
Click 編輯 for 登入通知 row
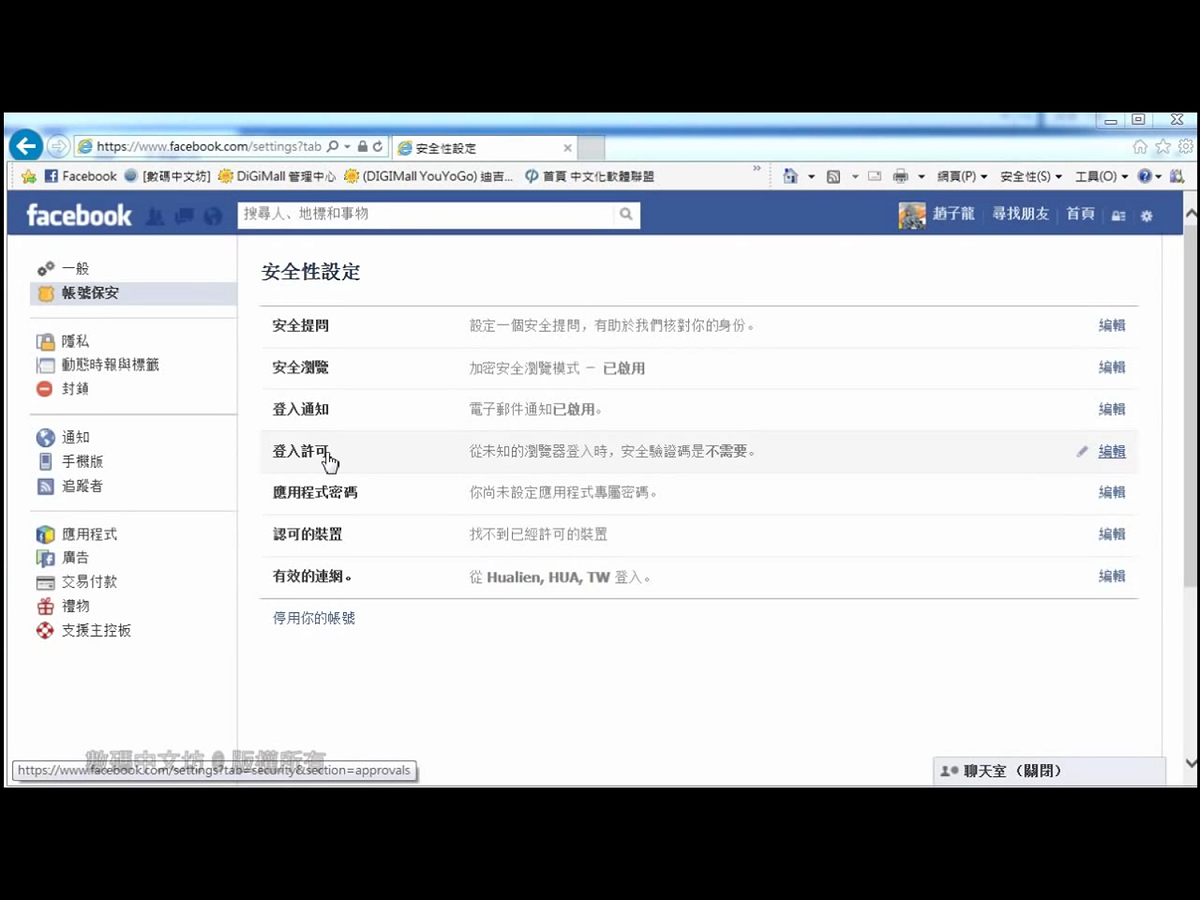pyautogui.click(x=1112, y=410)
